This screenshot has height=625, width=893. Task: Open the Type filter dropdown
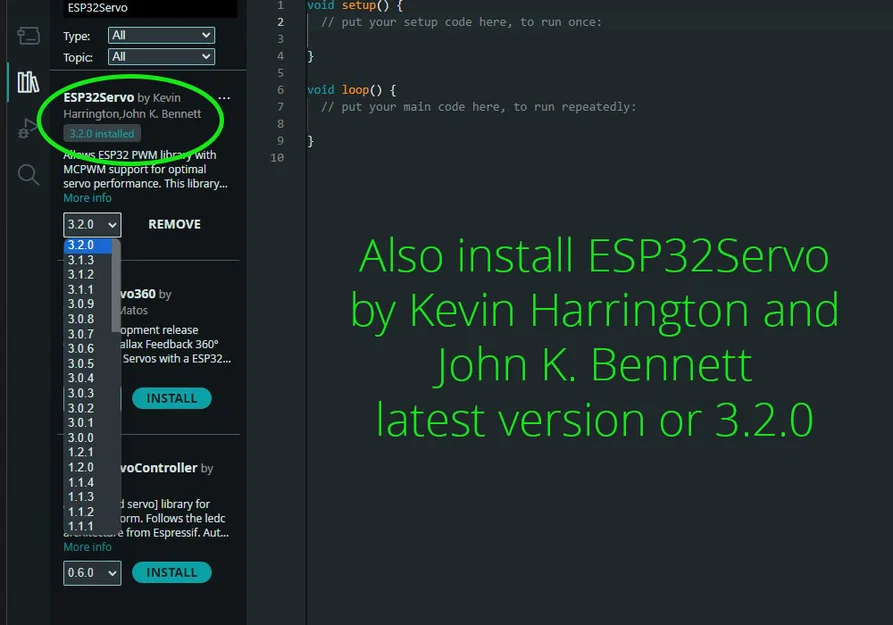(x=161, y=35)
